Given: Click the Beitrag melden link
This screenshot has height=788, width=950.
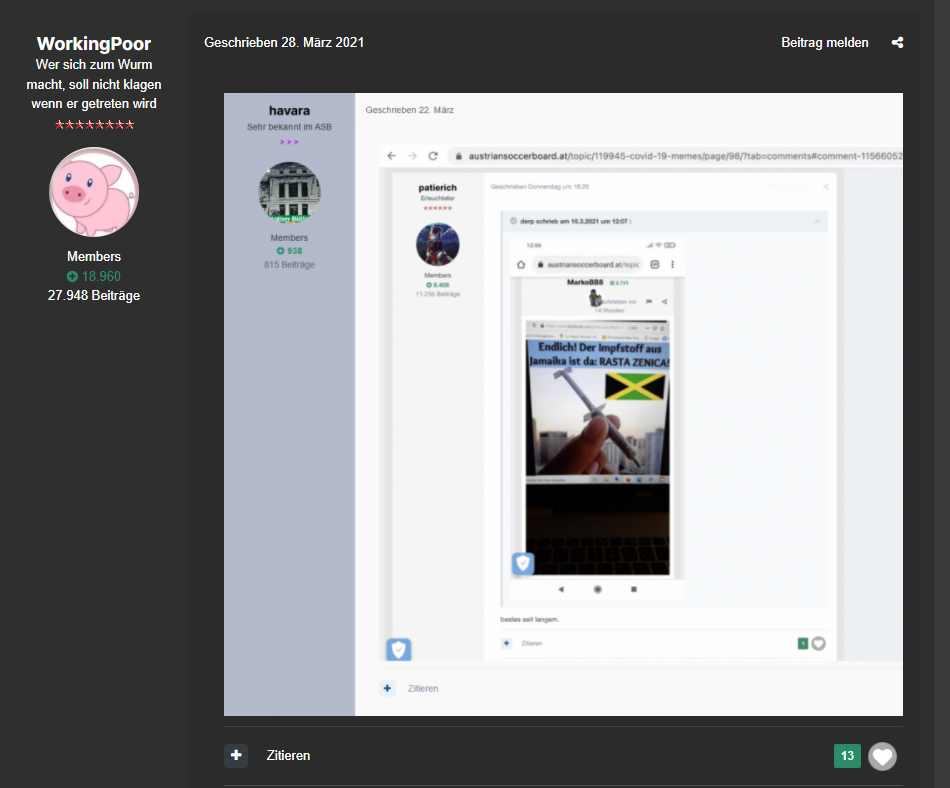Looking at the screenshot, I should [825, 42].
